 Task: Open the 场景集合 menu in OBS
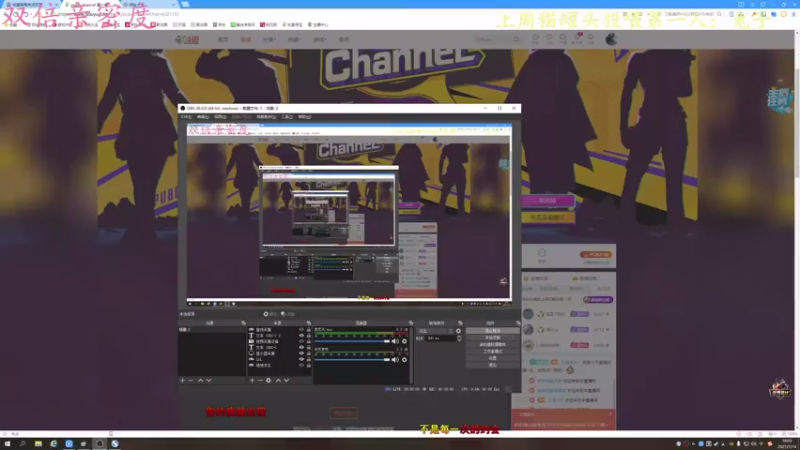pyautogui.click(x=266, y=117)
